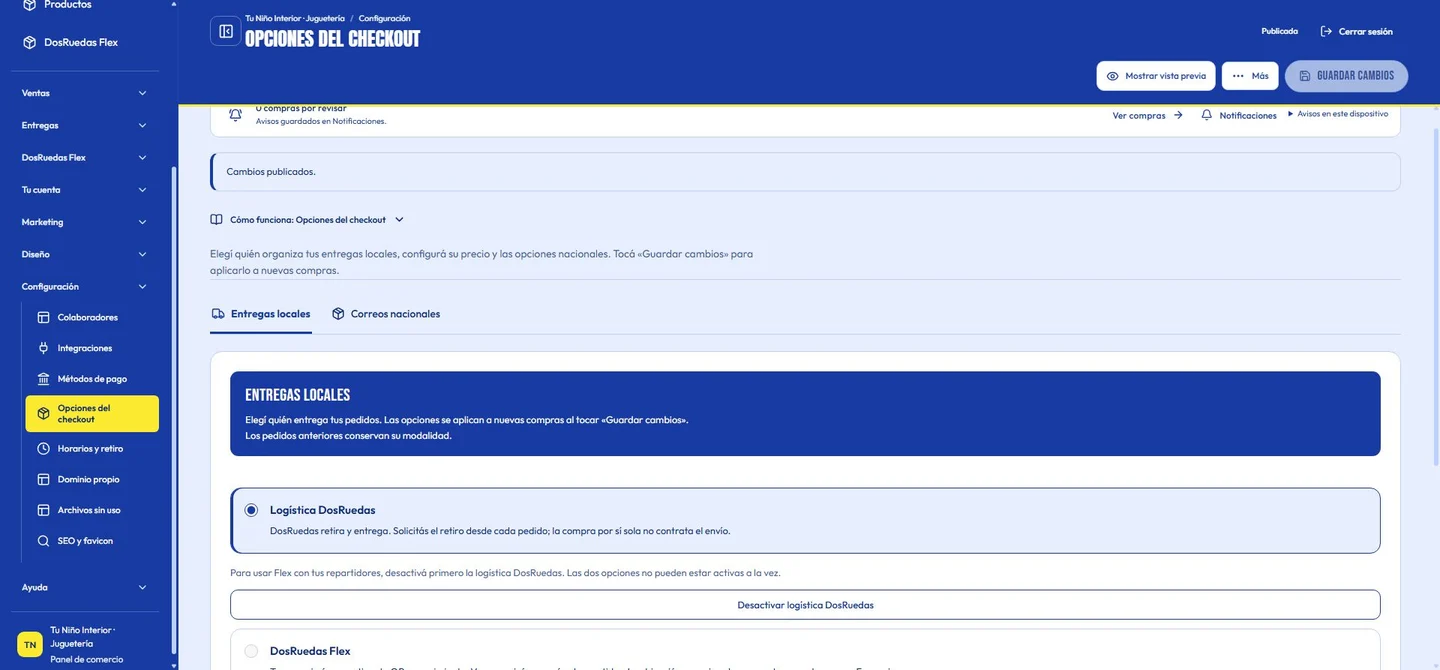Click the book icon beside Cómo funciona
1440x670 pixels.
pos(216,219)
